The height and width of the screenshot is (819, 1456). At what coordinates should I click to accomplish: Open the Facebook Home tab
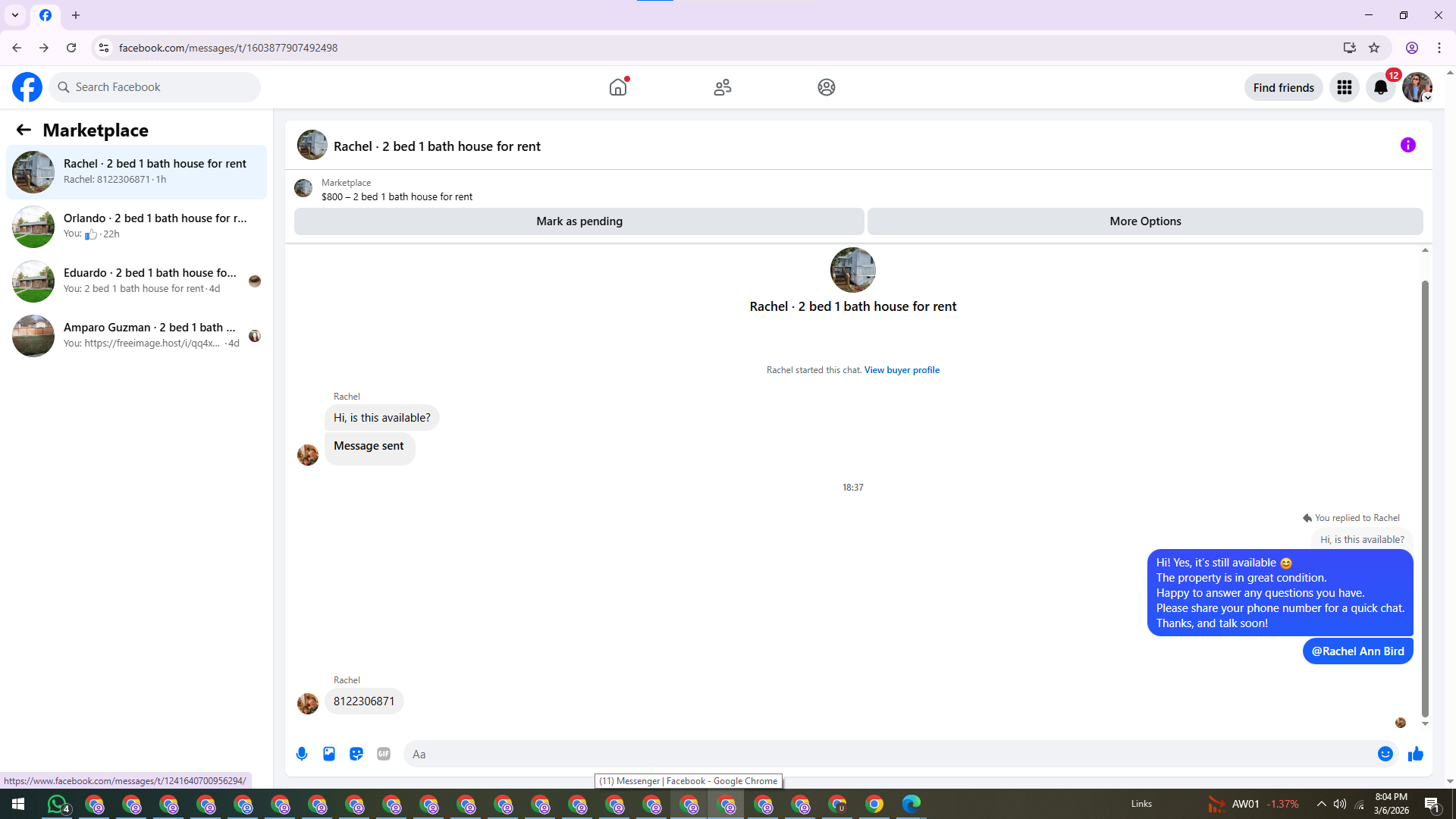pos(618,87)
